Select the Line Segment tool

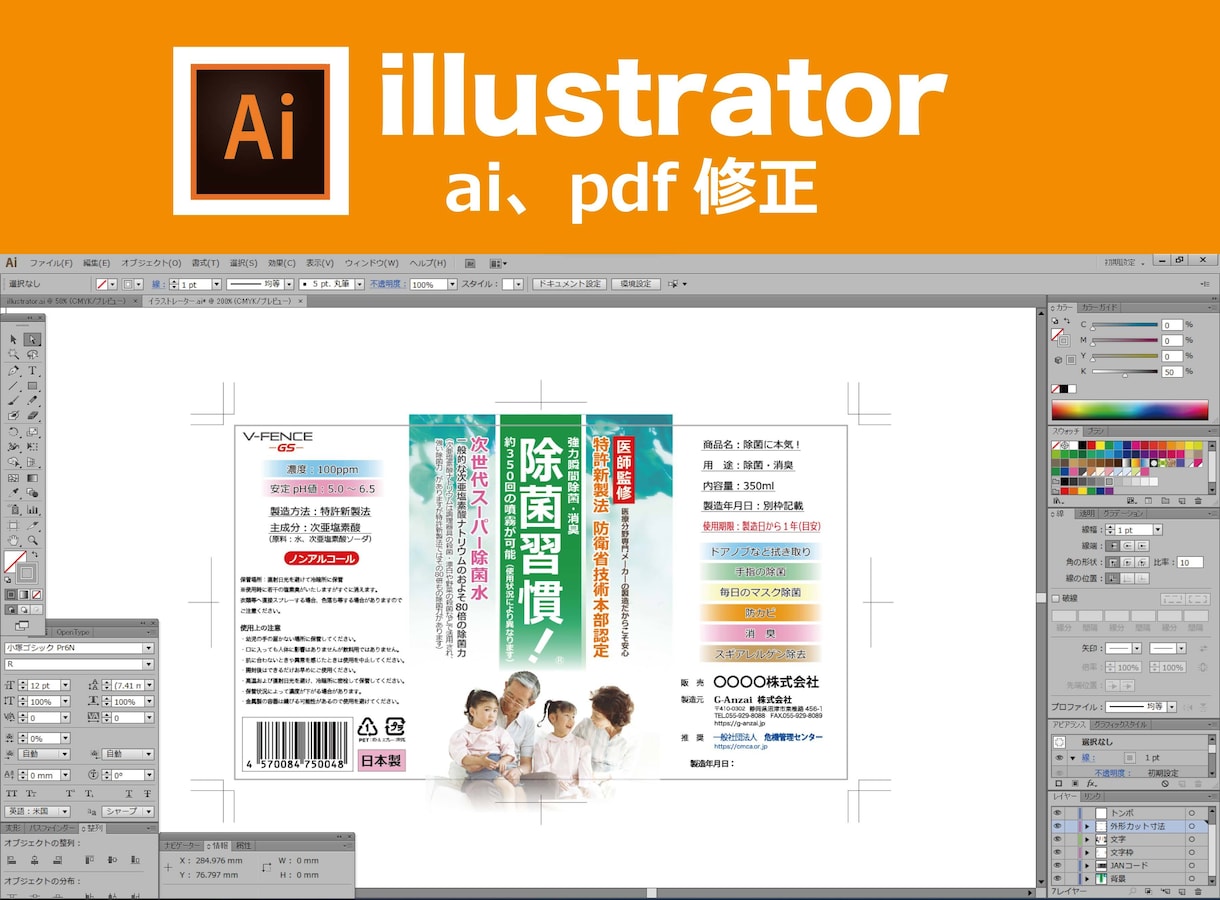coord(13,386)
